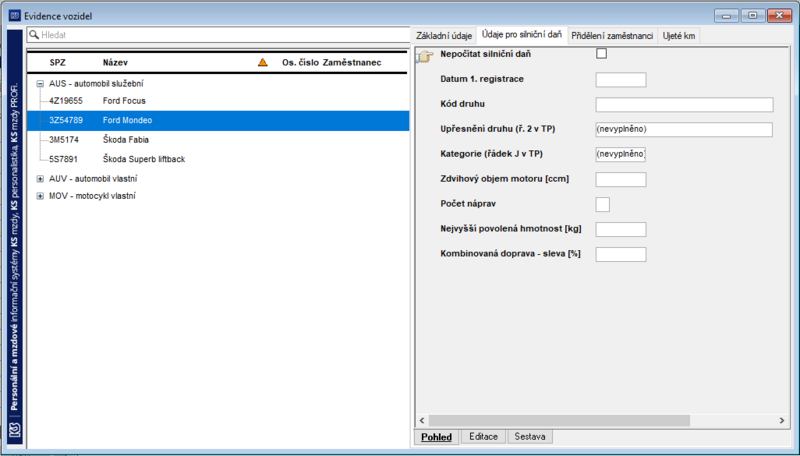Screen dimensions: 800x456
Task: Select the Ford Mondeo 3Z54789 row
Action: 218,120
